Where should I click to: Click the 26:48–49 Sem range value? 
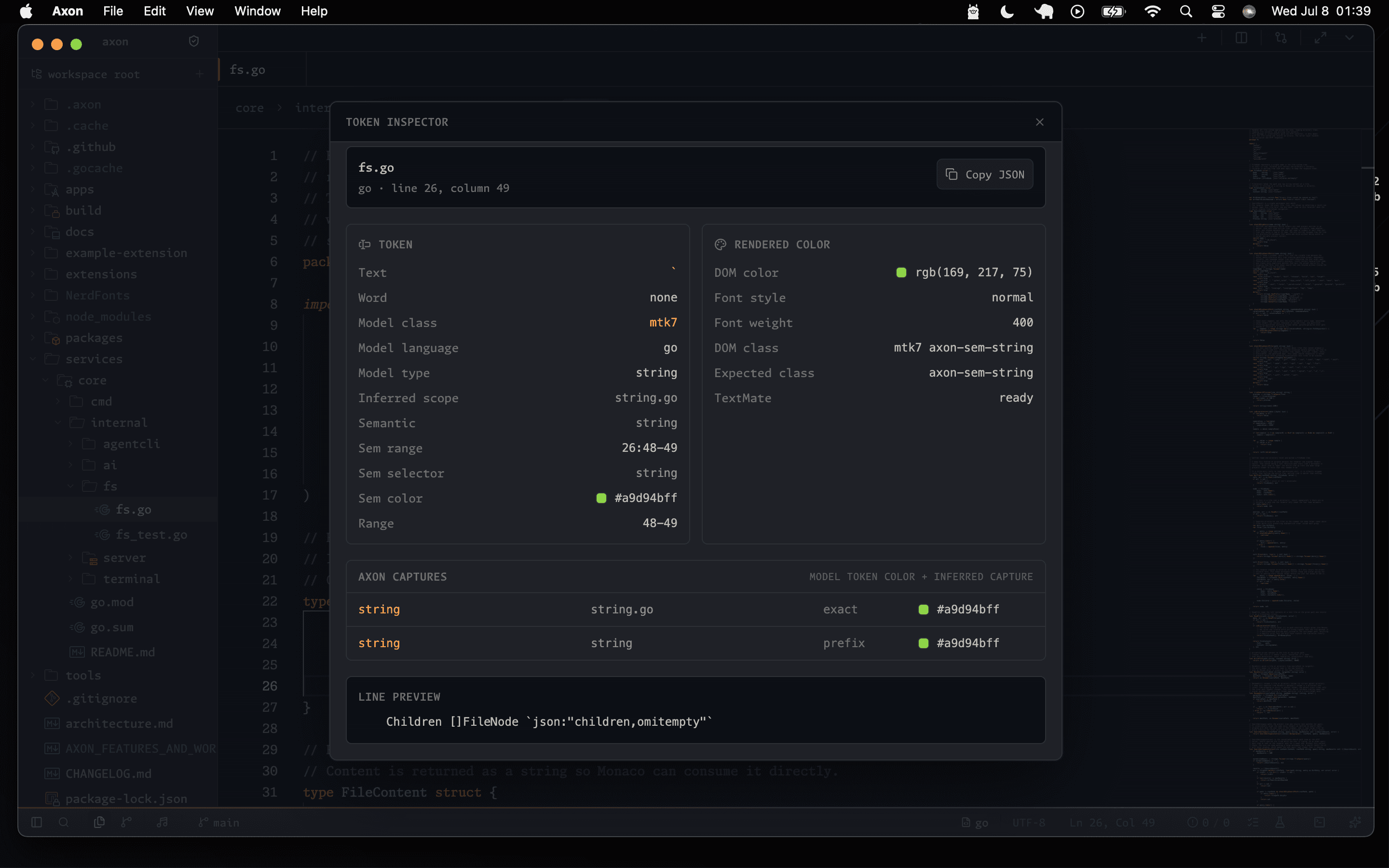coord(649,448)
